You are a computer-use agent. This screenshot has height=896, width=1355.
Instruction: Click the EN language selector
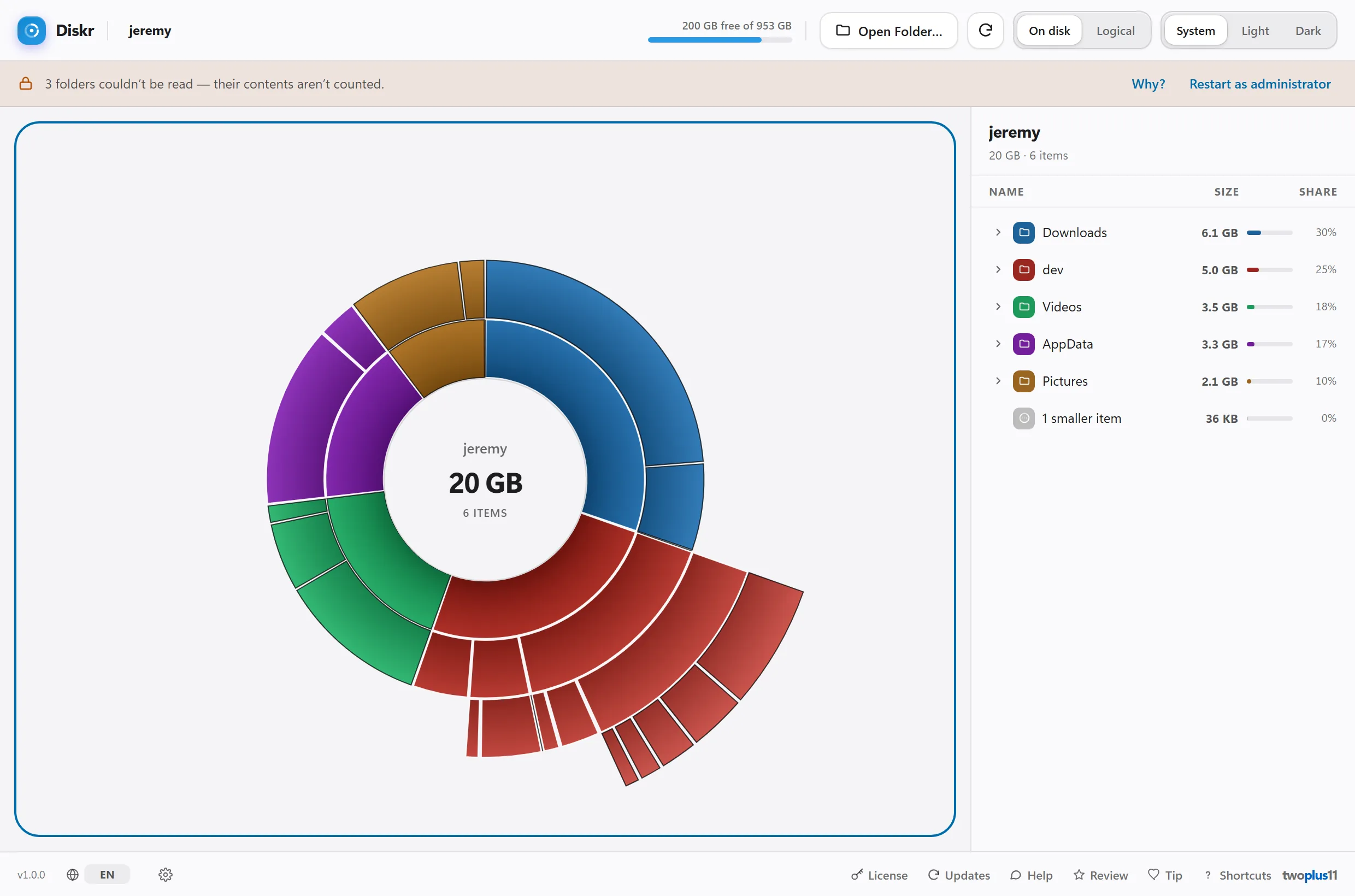tap(107, 875)
